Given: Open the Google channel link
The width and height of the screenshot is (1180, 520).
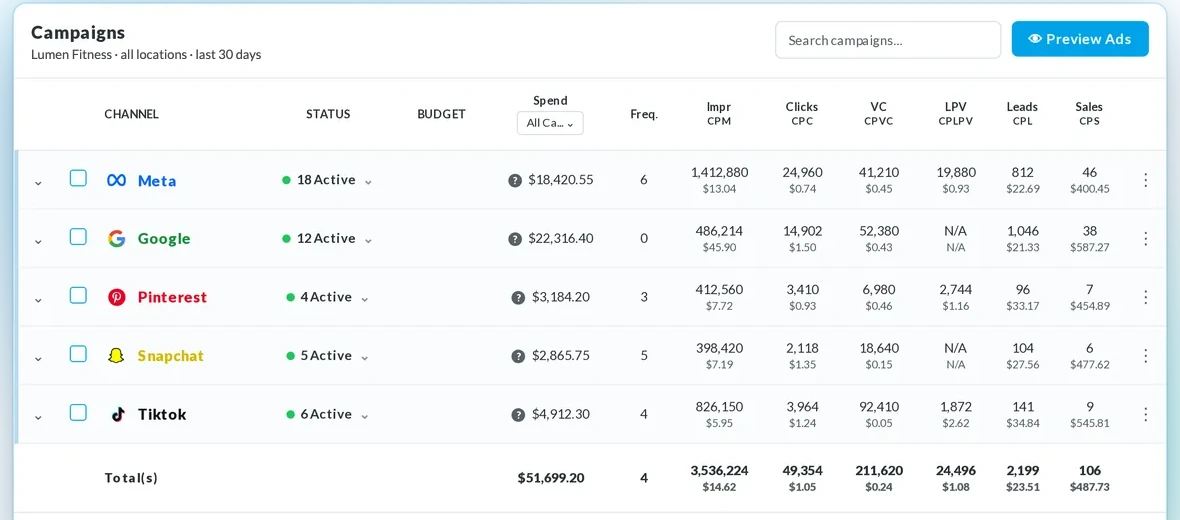Looking at the screenshot, I should coord(164,239).
